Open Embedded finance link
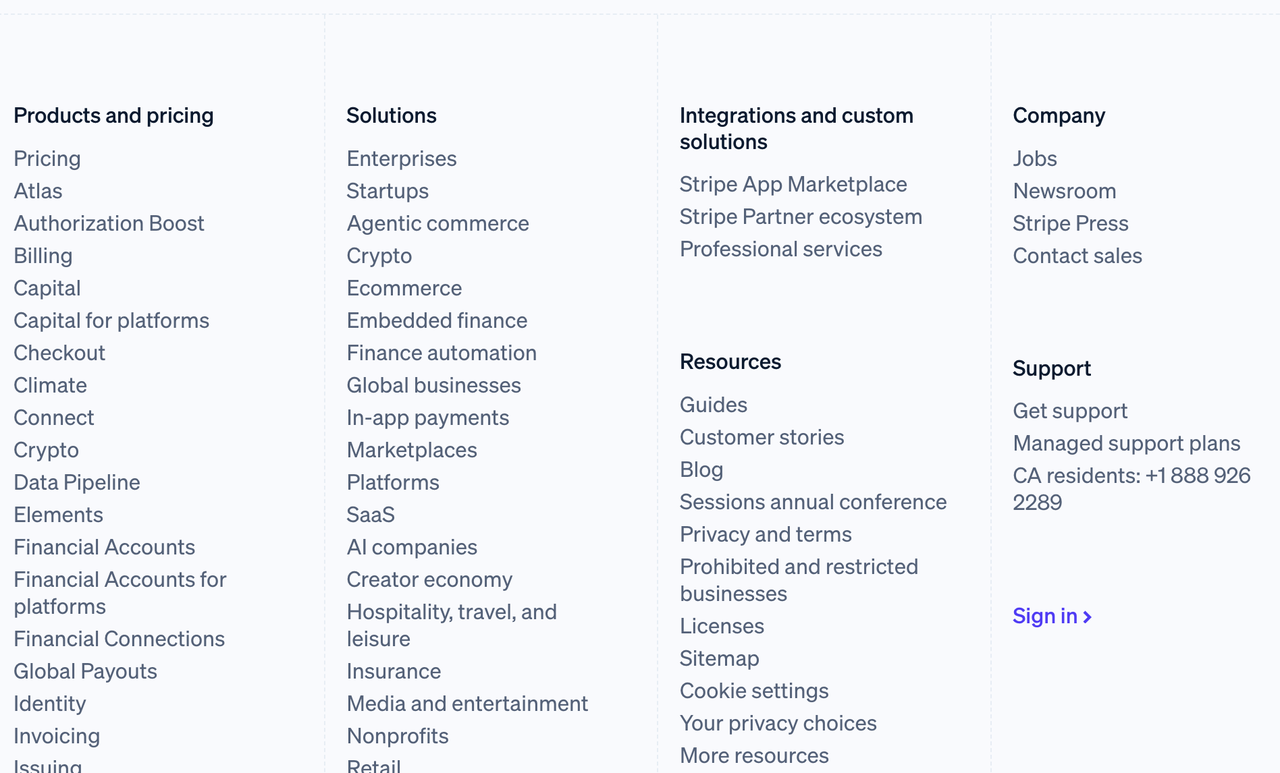Image resolution: width=1280 pixels, height=773 pixels. pos(436,320)
